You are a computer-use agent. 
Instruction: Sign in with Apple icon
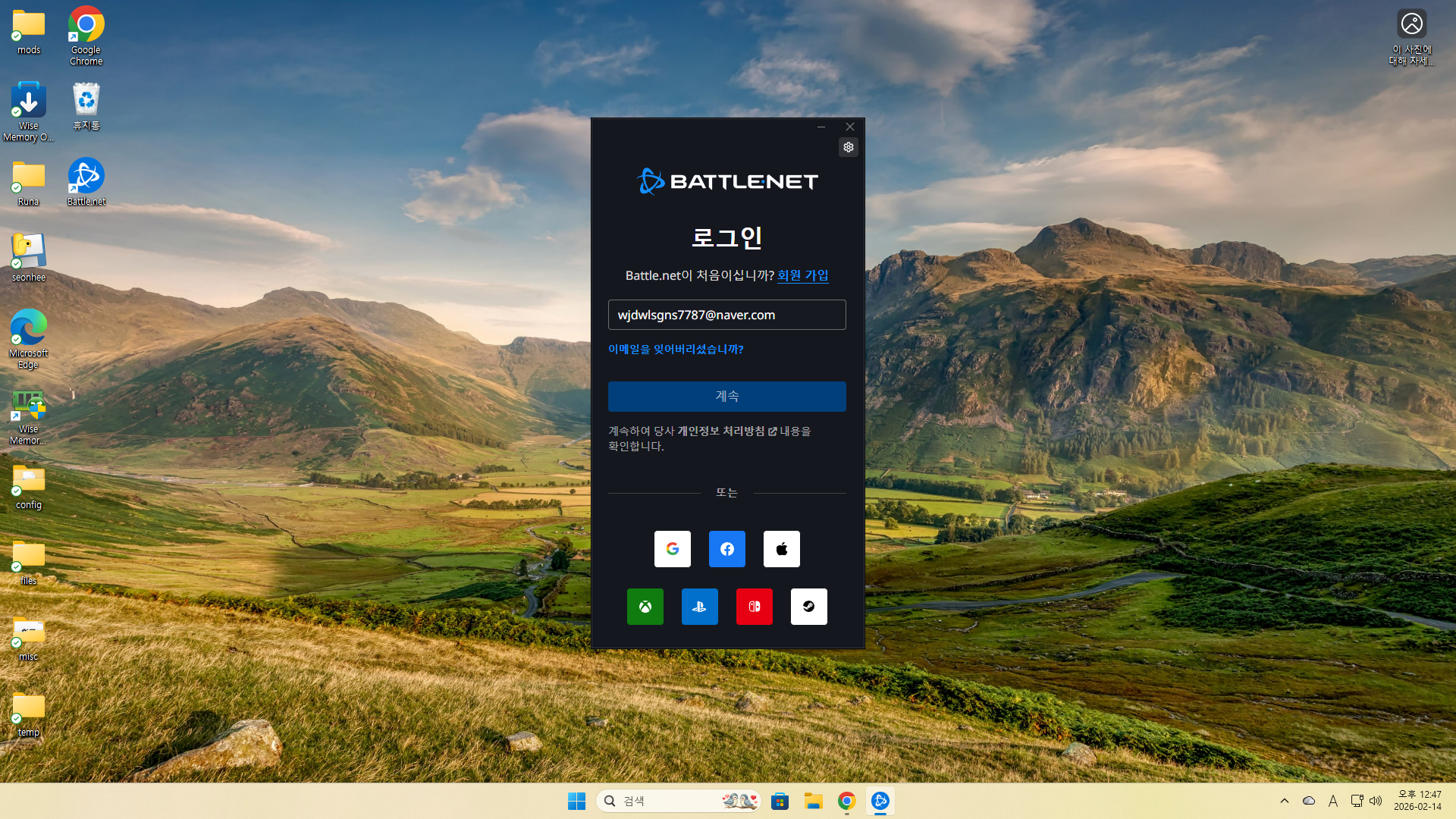click(x=781, y=549)
